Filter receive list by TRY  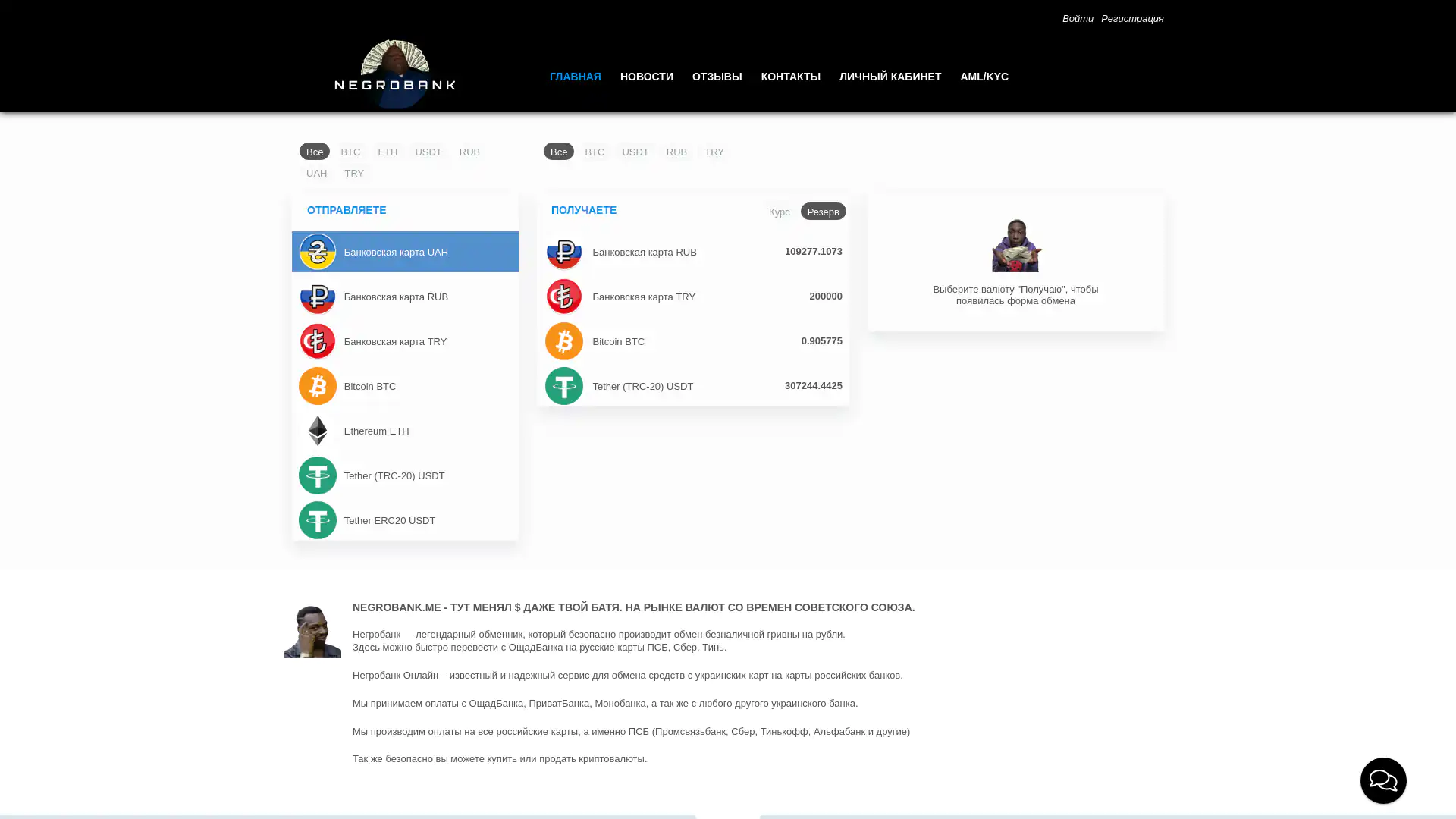714,152
